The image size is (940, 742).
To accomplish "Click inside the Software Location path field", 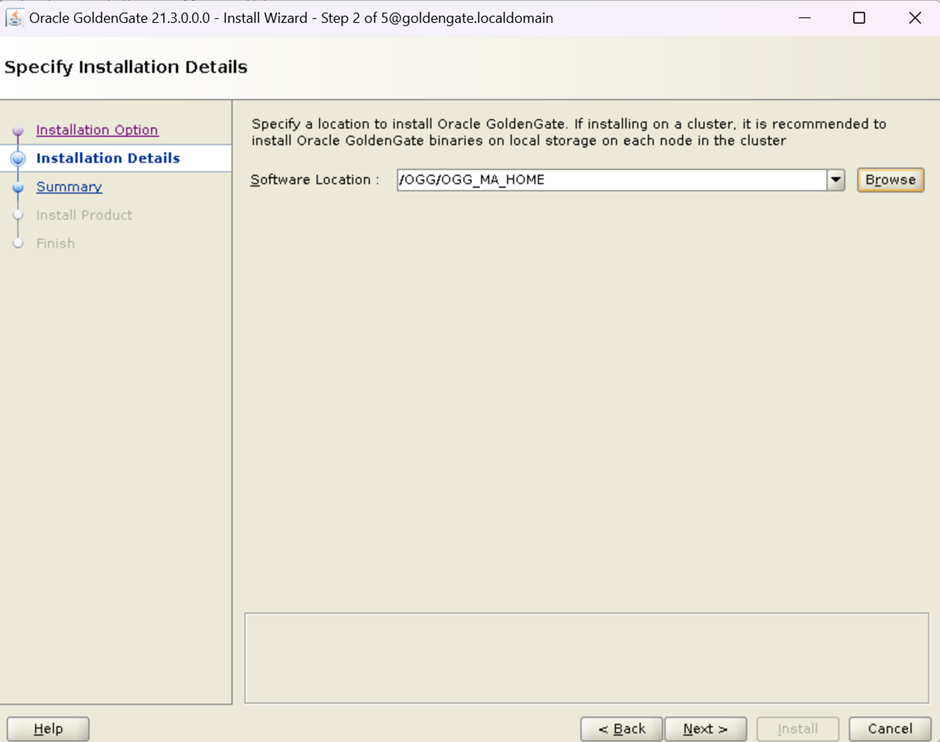I will point(610,180).
